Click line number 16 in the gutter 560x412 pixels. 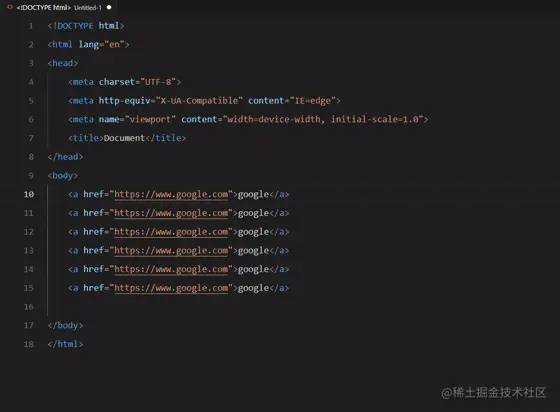(x=29, y=307)
